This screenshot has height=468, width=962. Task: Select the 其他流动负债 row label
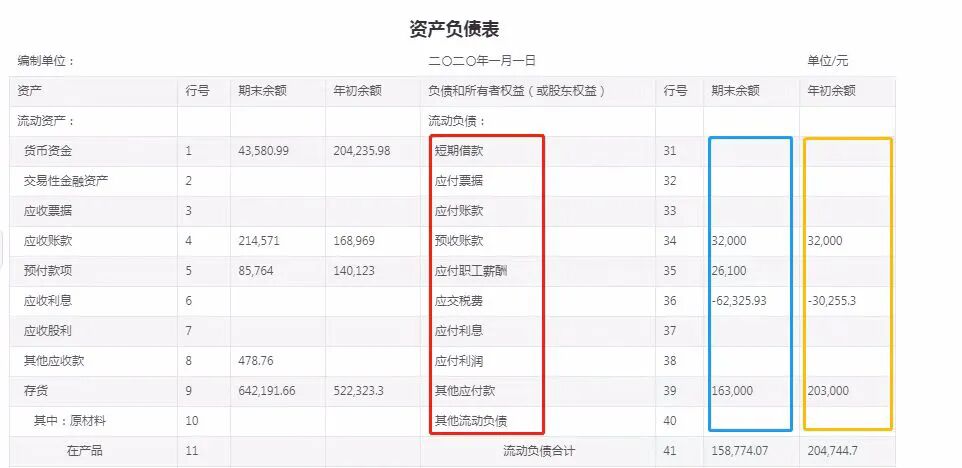coord(471,421)
